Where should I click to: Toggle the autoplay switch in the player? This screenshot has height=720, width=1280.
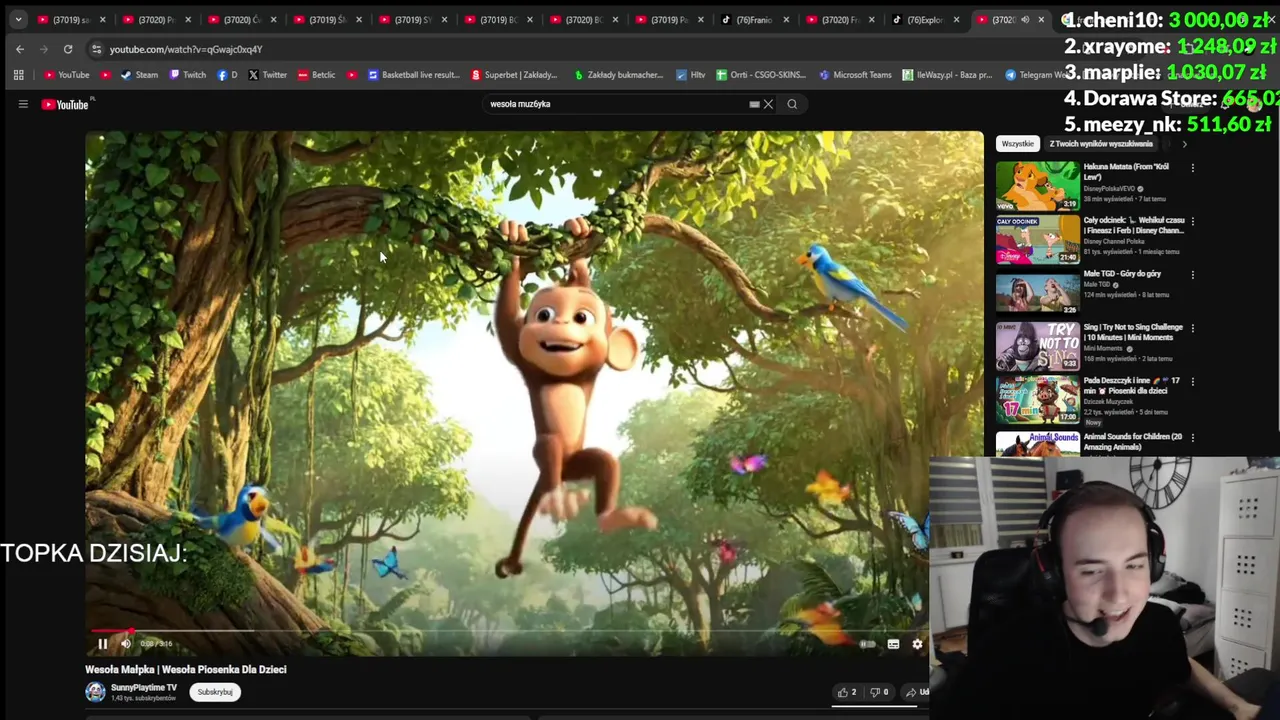tap(867, 644)
